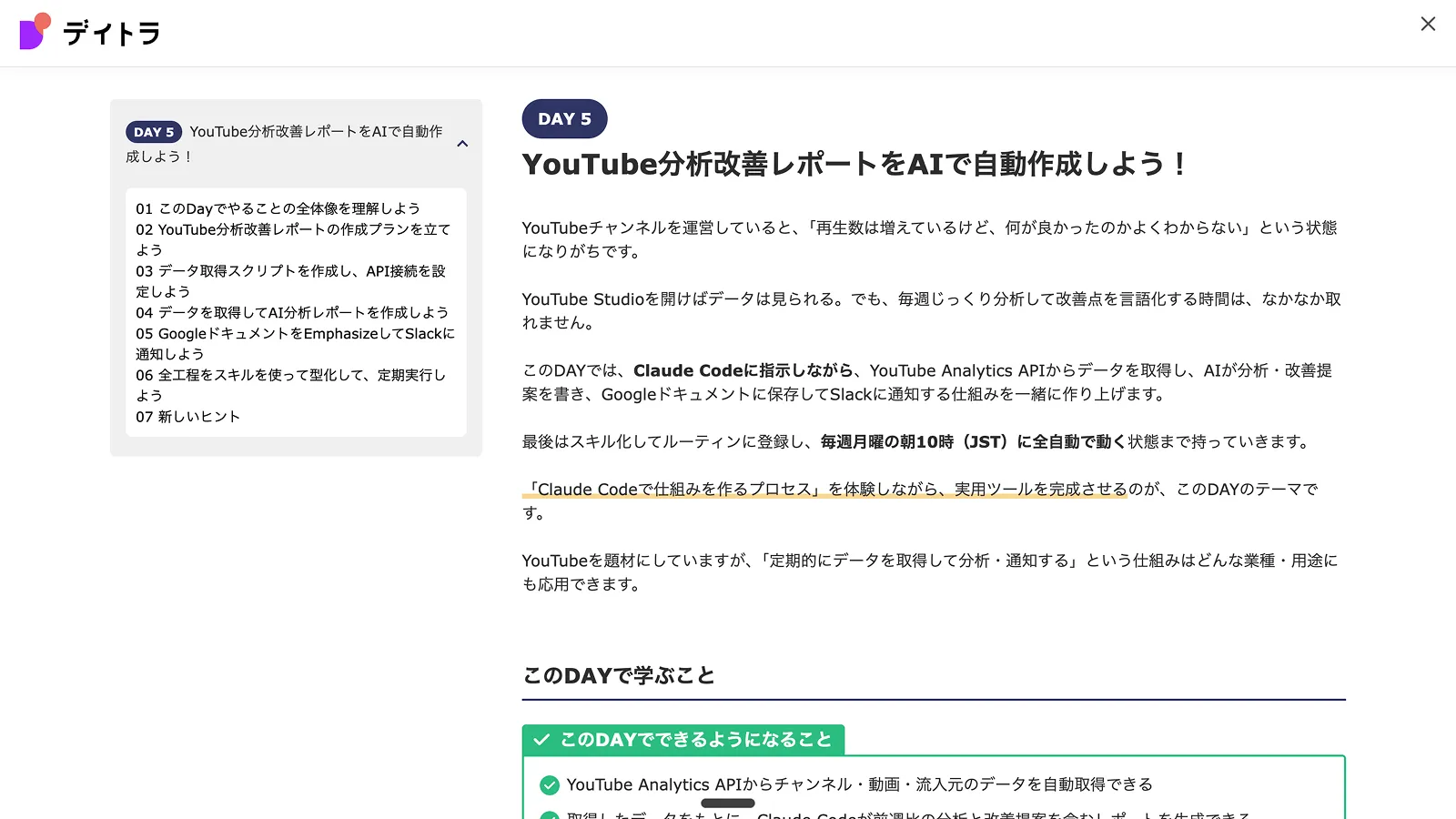Click the heading YouTube分析改善レポートをAIで自動作成しよう！

click(854, 164)
